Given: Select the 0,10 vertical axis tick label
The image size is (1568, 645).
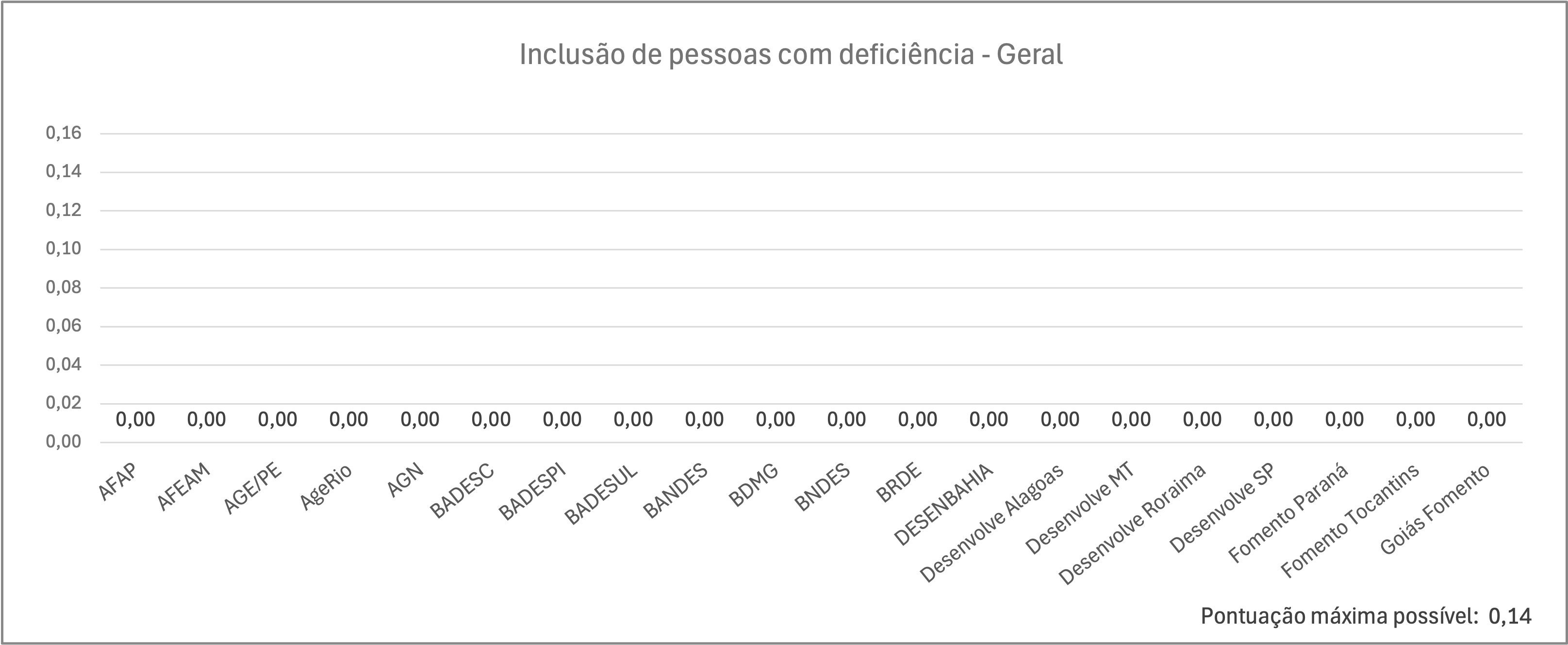Looking at the screenshot, I should tap(63, 248).
